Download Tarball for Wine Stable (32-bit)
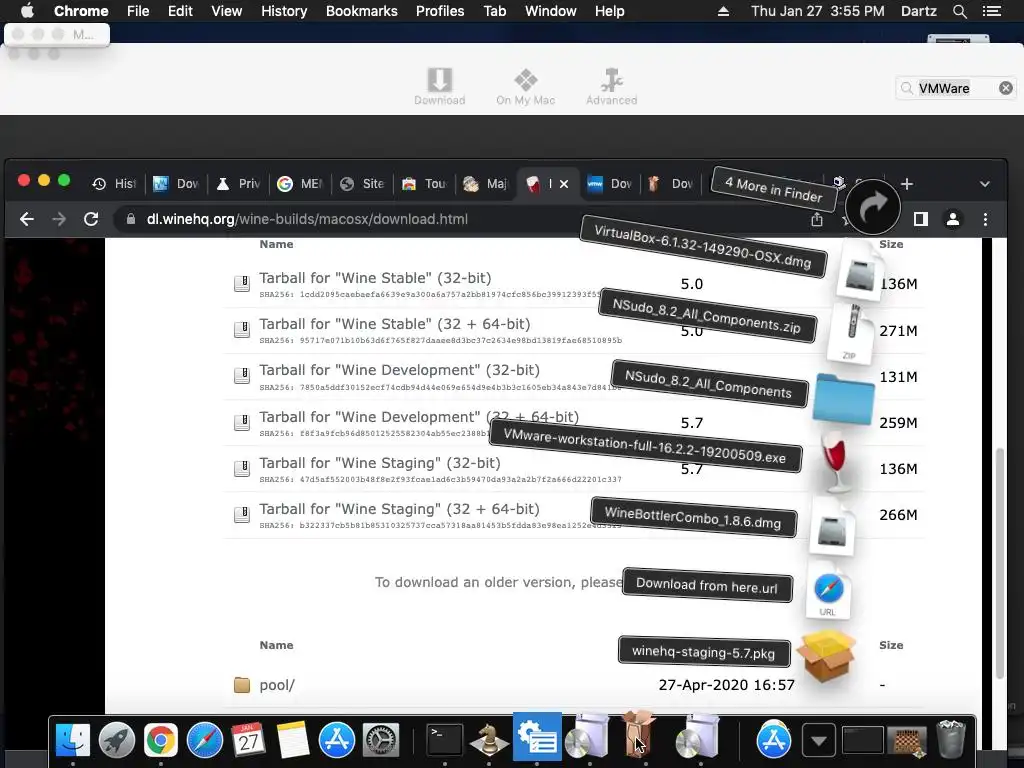Image resolution: width=1024 pixels, height=768 pixels. (375, 278)
